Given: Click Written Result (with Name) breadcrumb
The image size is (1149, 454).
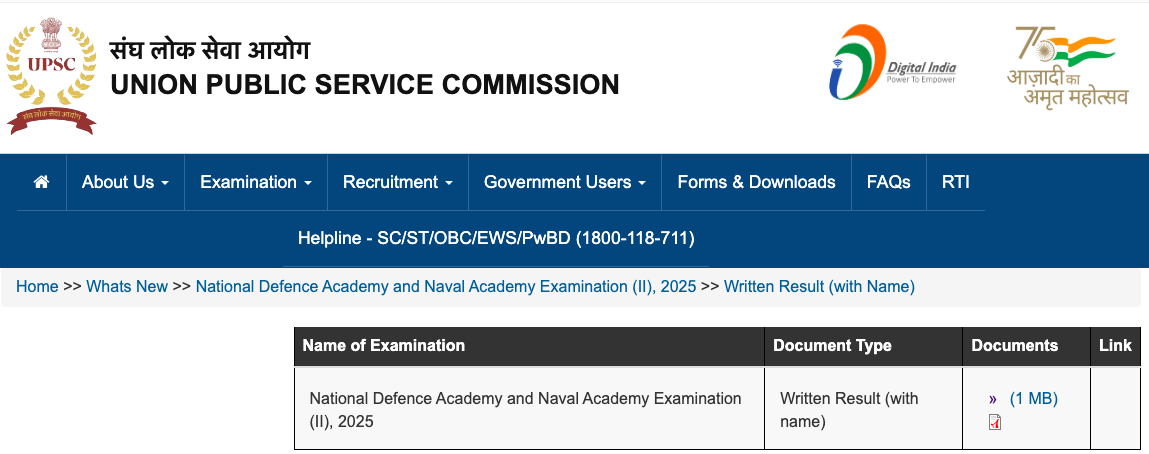Looking at the screenshot, I should 819,287.
